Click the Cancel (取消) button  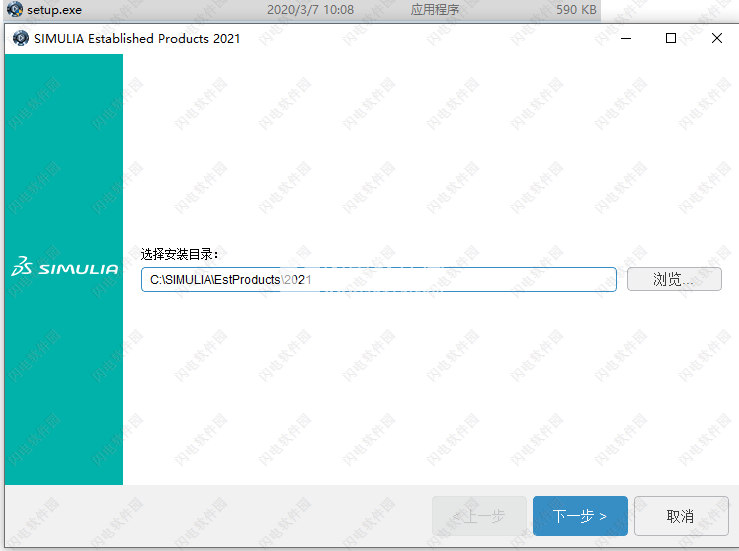pos(681,516)
